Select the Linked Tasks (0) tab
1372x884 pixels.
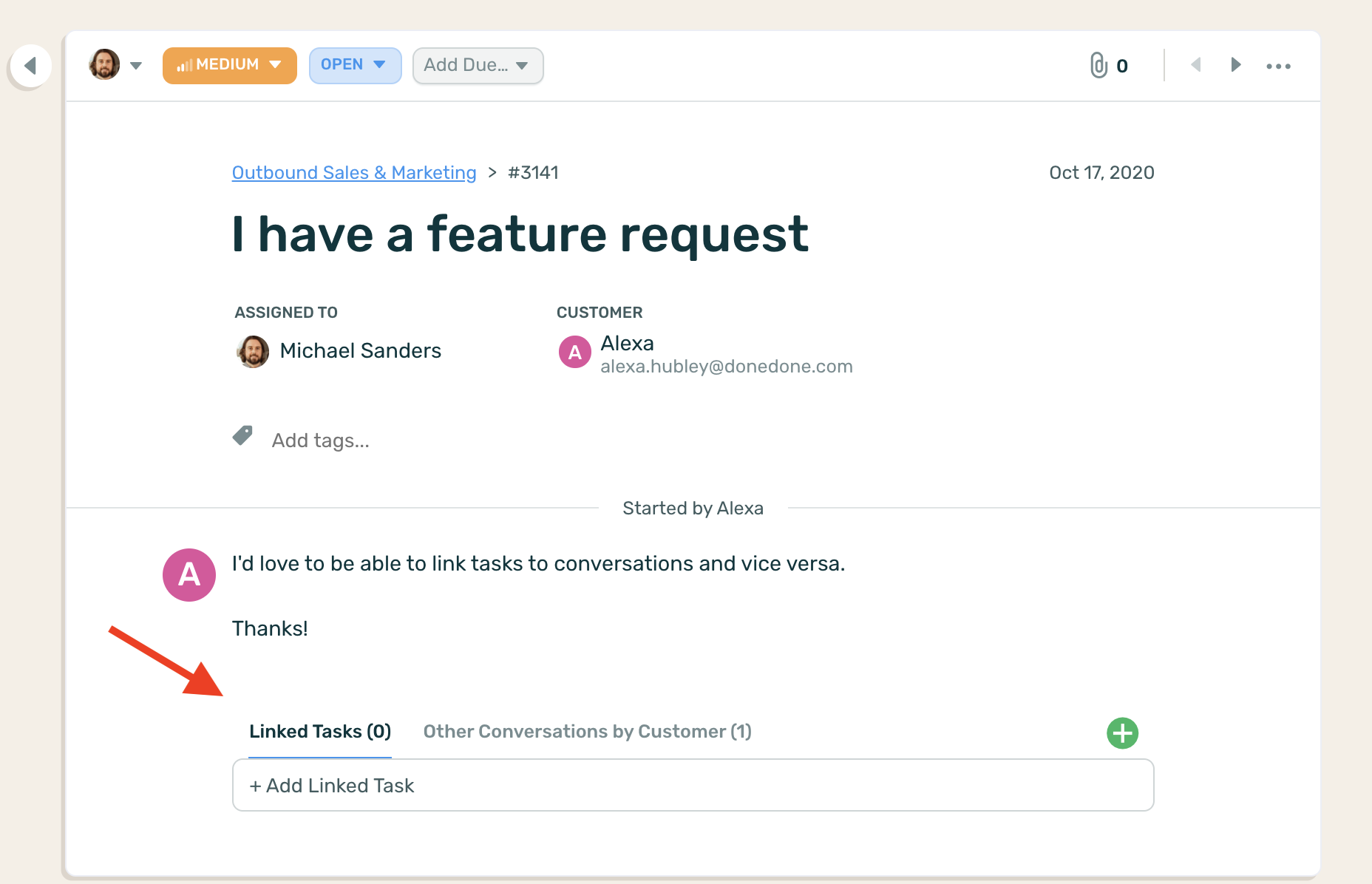[320, 732]
